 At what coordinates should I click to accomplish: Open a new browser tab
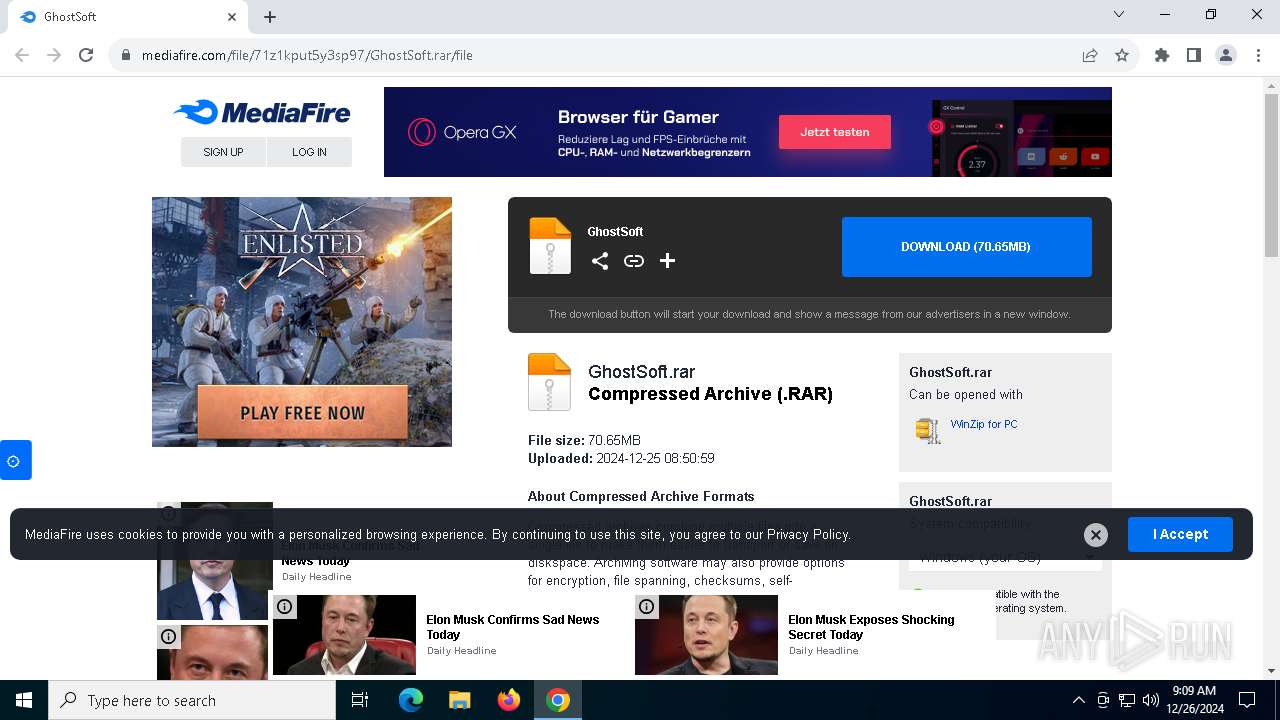tap(270, 17)
